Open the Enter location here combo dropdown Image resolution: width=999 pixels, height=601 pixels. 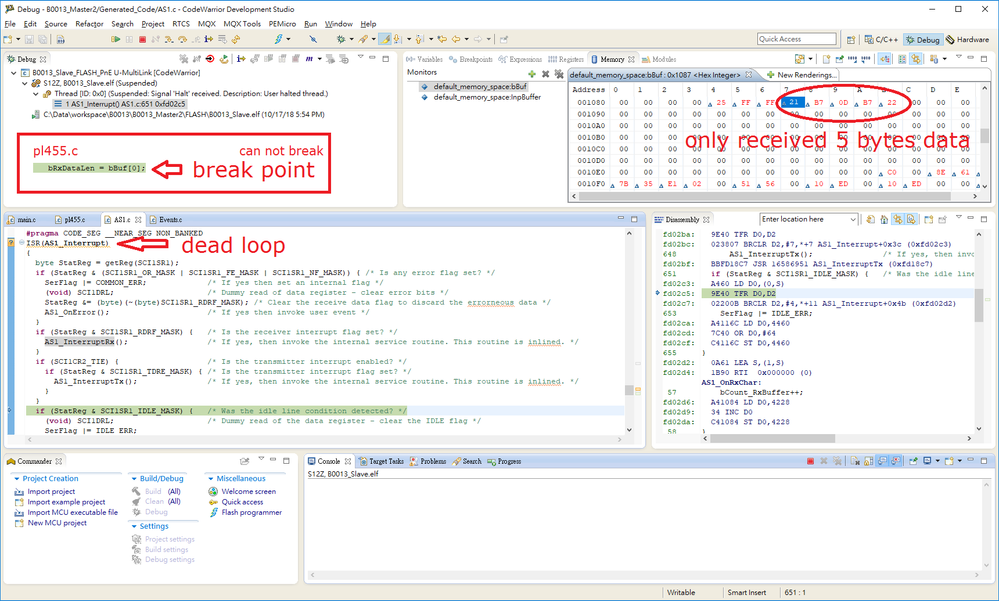click(852, 219)
